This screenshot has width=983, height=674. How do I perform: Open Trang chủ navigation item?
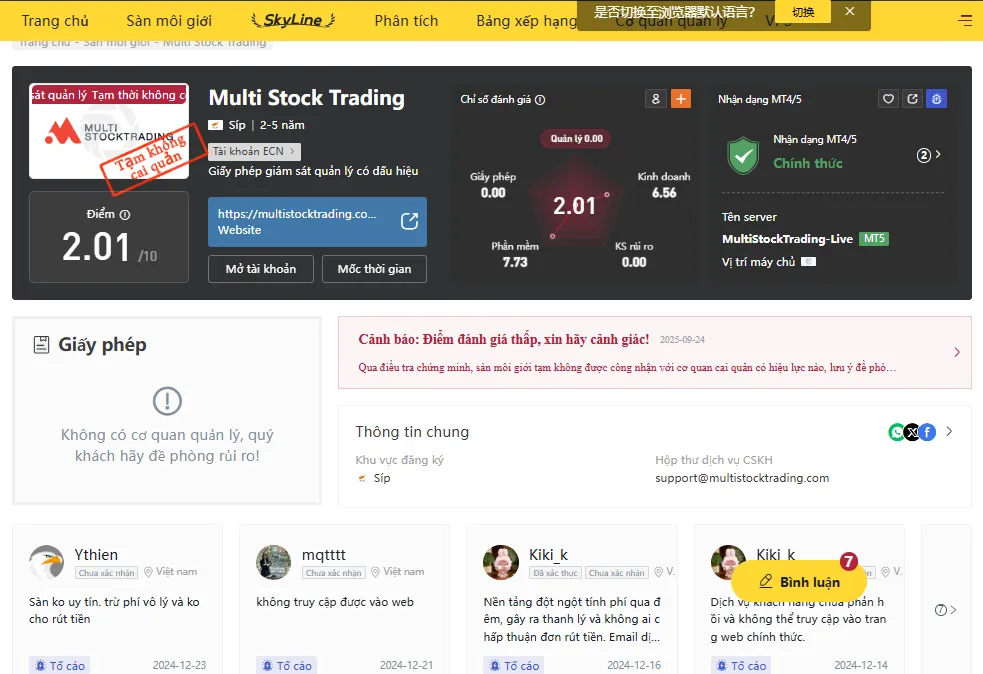point(55,21)
